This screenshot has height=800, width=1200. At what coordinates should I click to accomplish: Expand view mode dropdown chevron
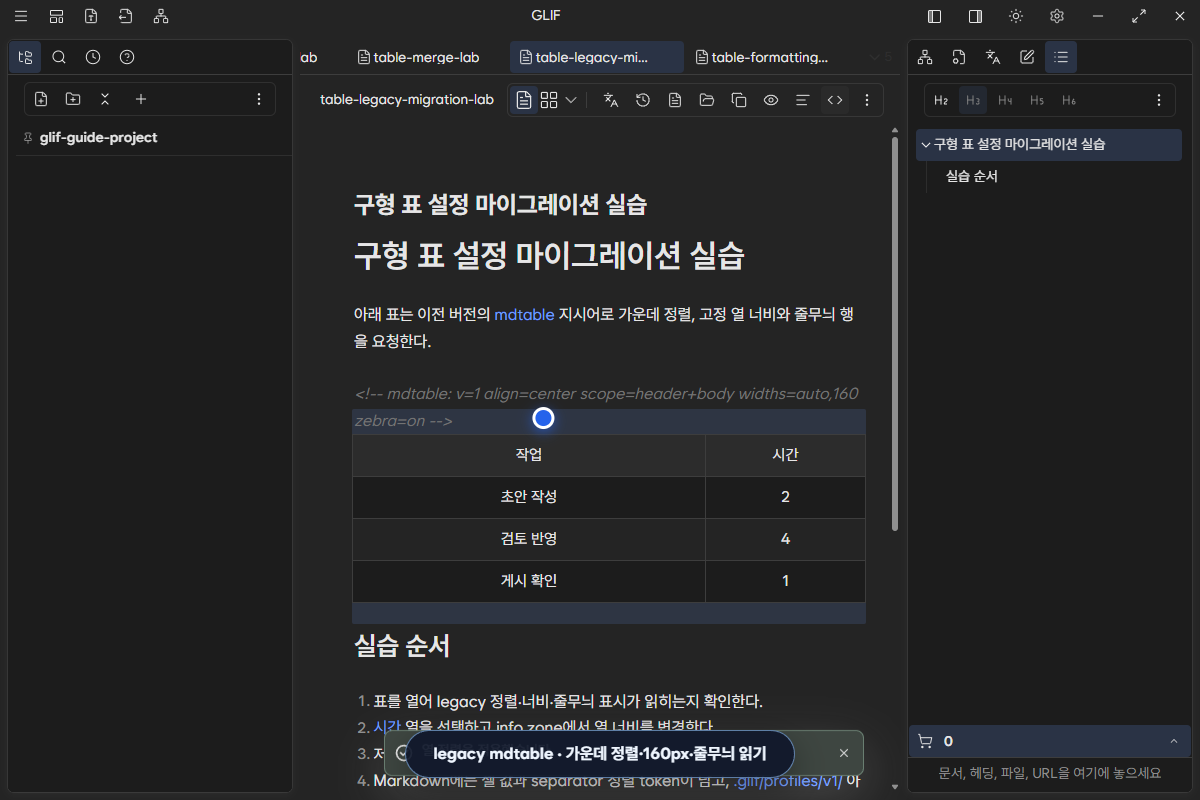[x=571, y=100]
